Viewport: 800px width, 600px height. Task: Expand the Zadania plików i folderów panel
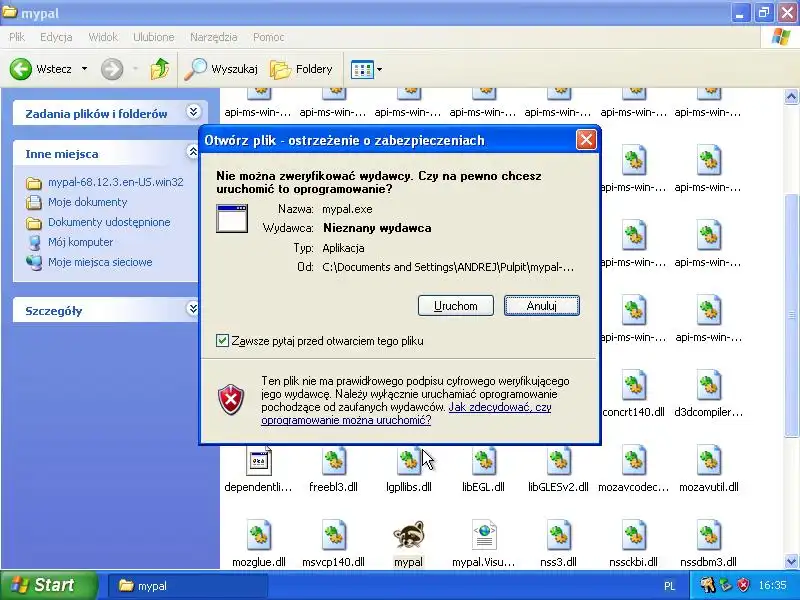[193, 112]
